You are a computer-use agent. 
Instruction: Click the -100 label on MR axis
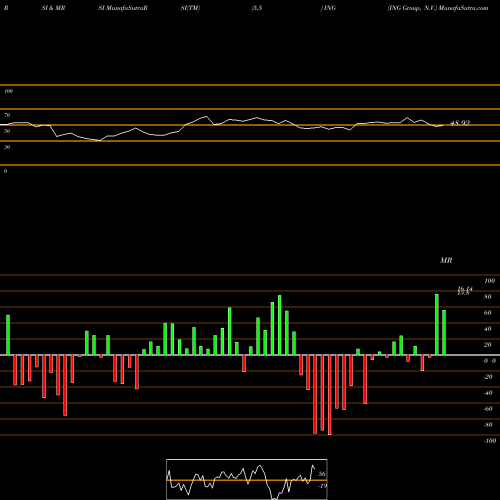point(490,441)
